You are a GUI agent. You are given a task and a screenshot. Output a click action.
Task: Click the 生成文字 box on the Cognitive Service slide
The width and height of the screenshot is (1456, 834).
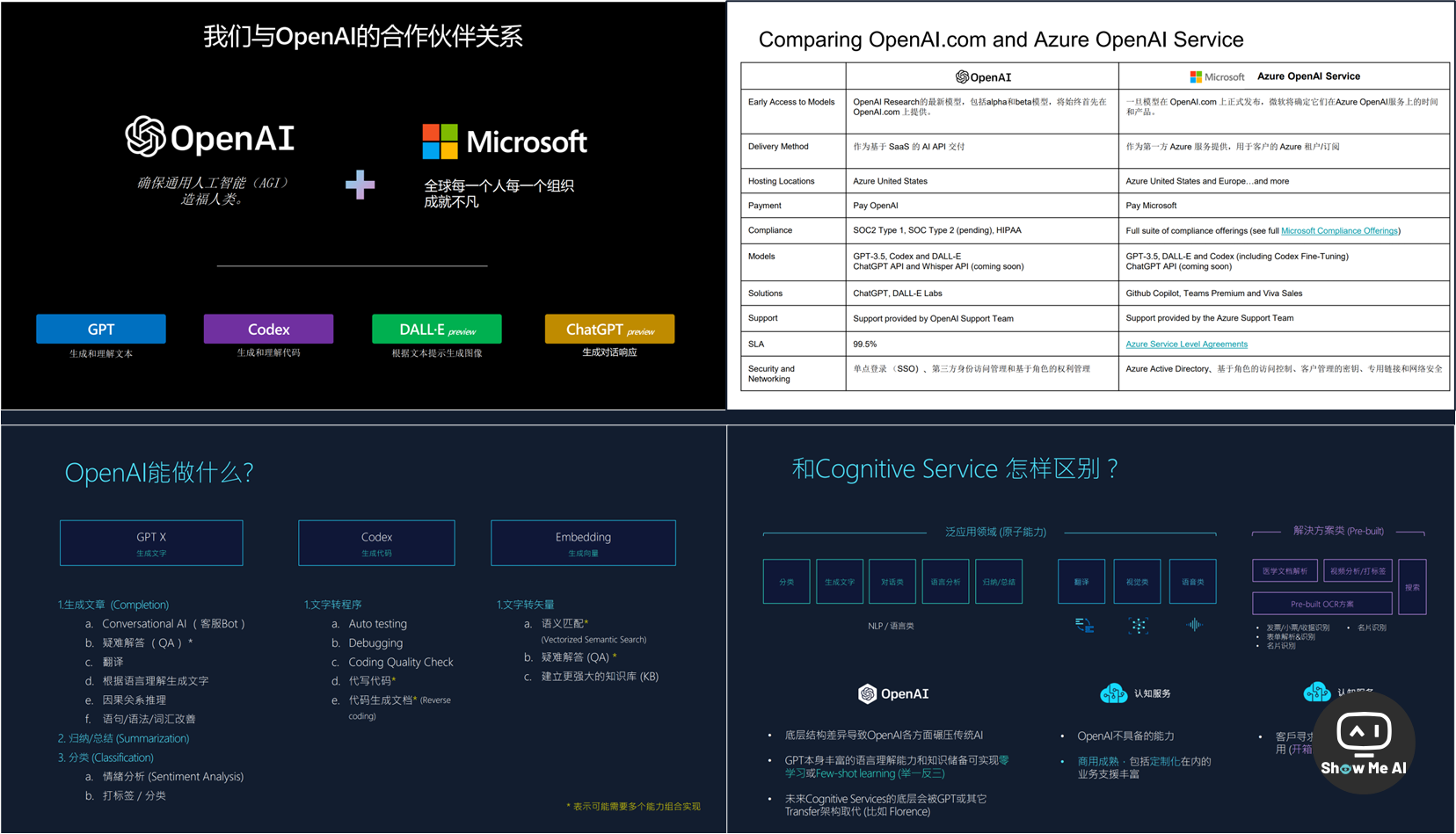click(840, 582)
